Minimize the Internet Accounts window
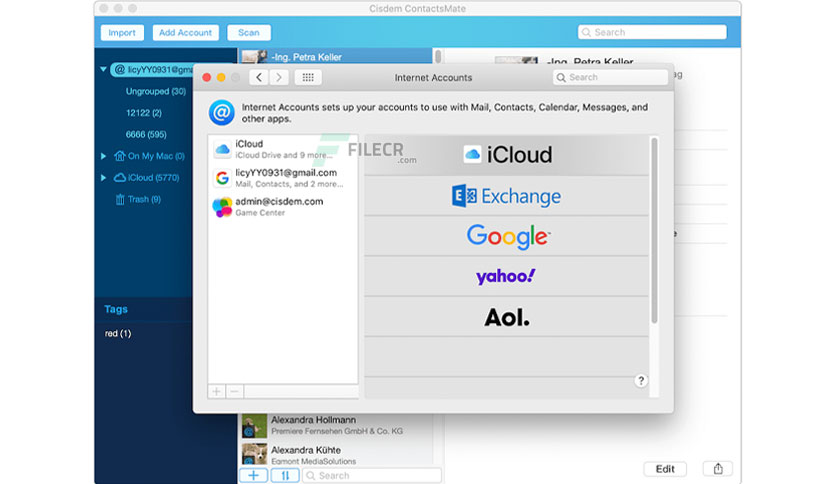The height and width of the screenshot is (484, 836). click(221, 78)
